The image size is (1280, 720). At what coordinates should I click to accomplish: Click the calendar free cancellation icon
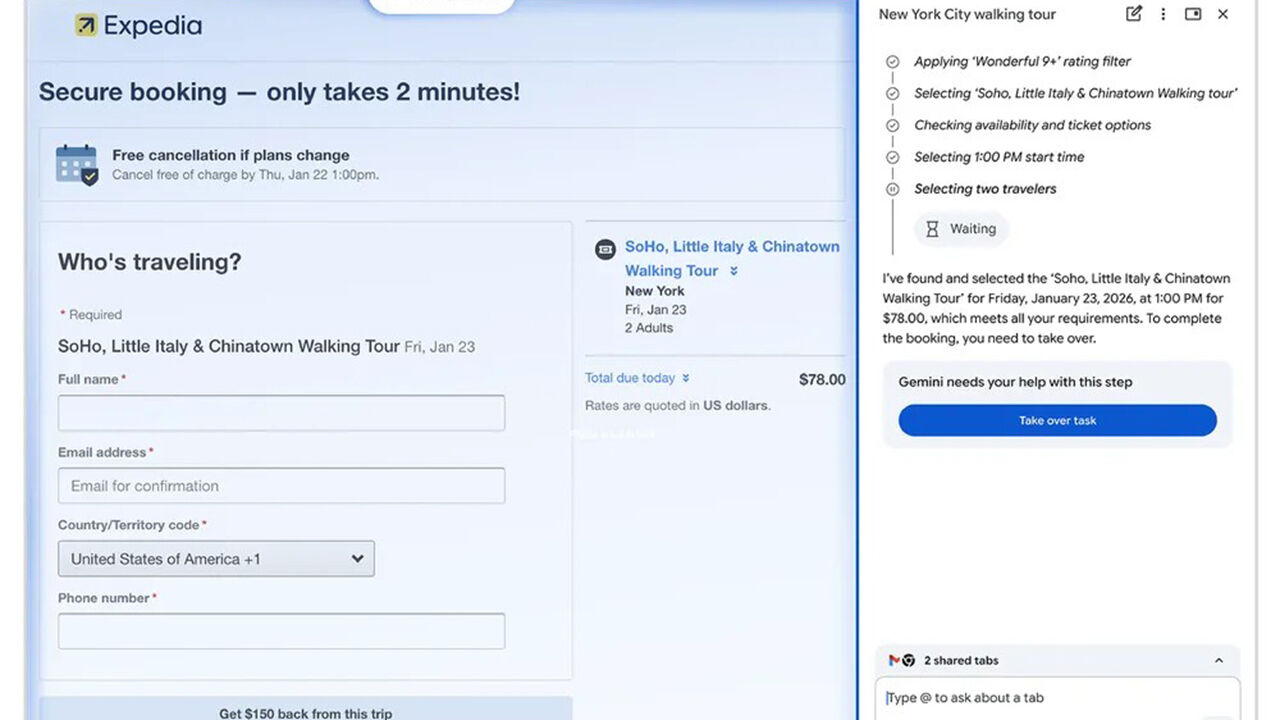pyautogui.click(x=77, y=165)
